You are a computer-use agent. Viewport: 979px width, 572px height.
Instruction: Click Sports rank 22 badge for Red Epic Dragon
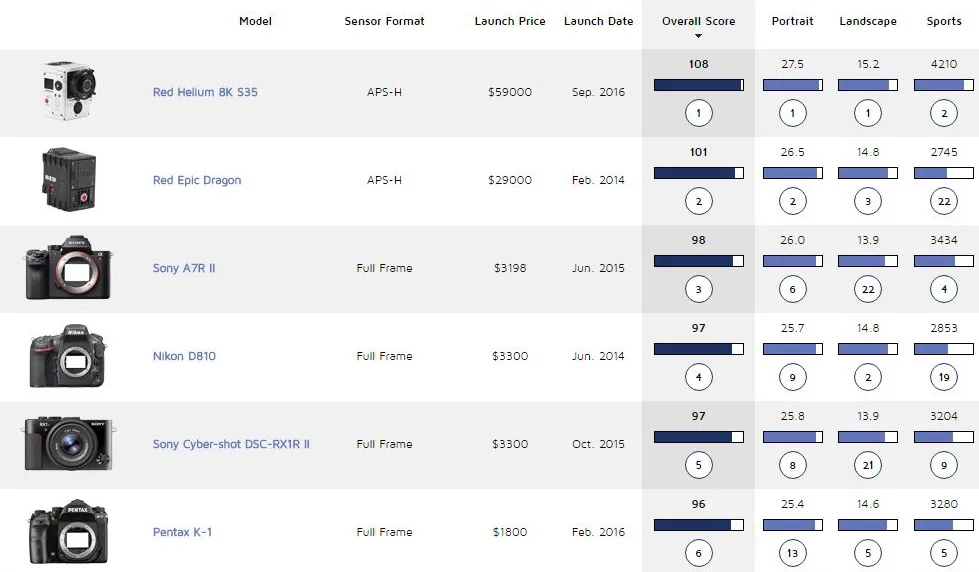tap(943, 202)
